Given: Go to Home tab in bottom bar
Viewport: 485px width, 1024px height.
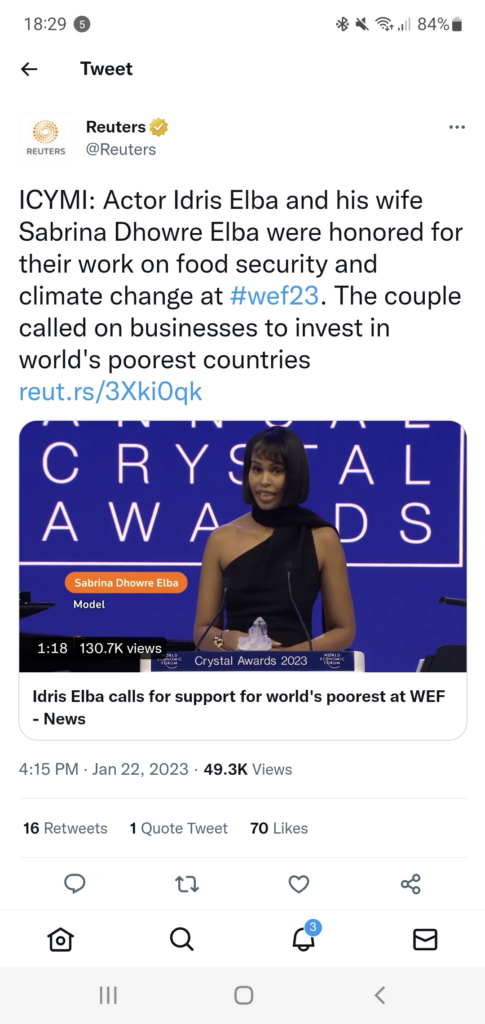Looking at the screenshot, I should [x=61, y=939].
